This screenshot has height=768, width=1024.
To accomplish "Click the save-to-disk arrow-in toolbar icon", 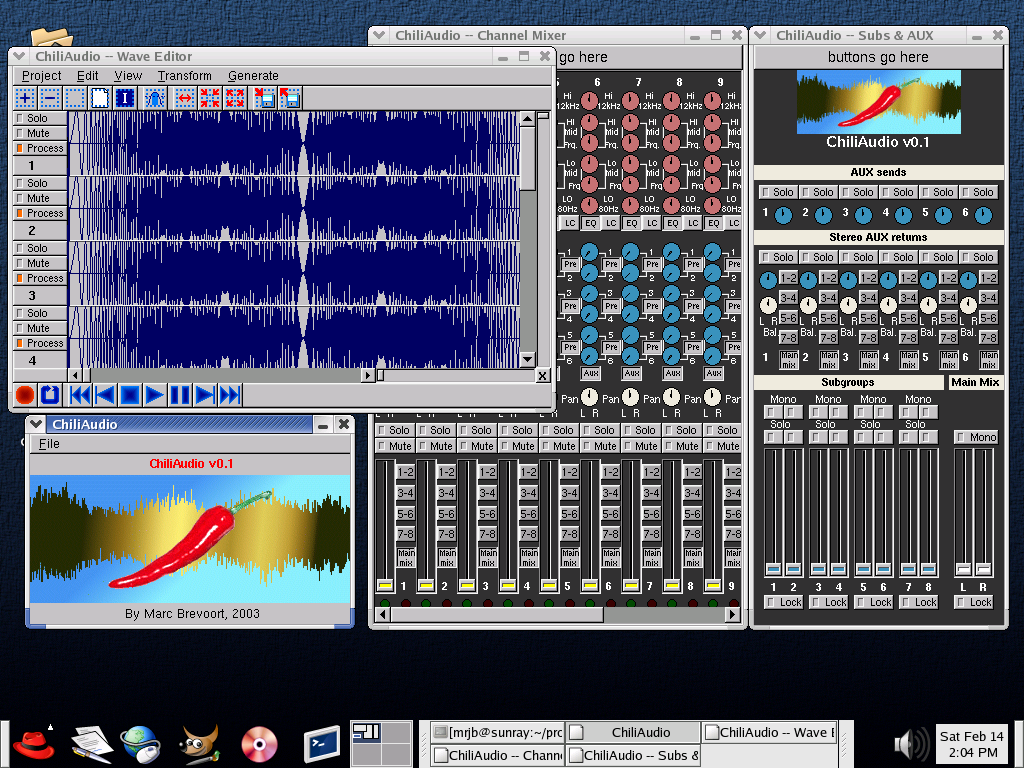I will [x=264, y=99].
